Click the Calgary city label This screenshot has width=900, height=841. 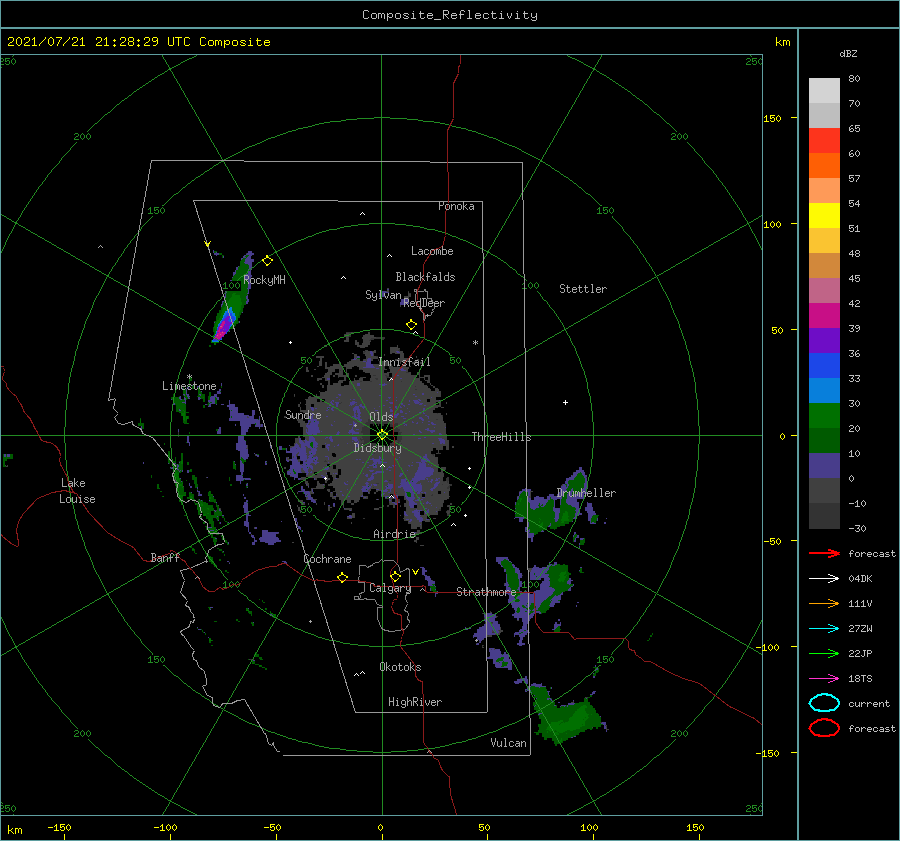[390, 588]
